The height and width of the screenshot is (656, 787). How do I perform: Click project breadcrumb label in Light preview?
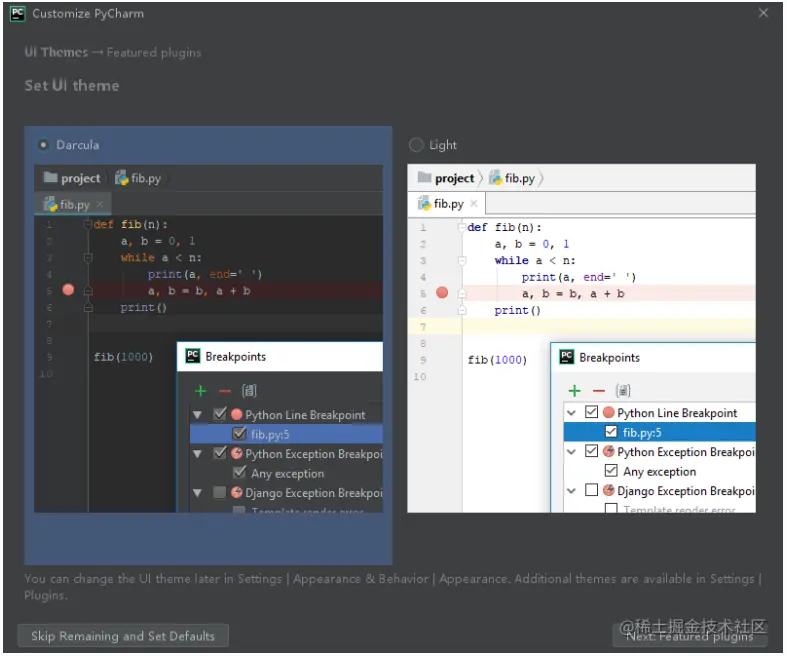tap(454, 178)
